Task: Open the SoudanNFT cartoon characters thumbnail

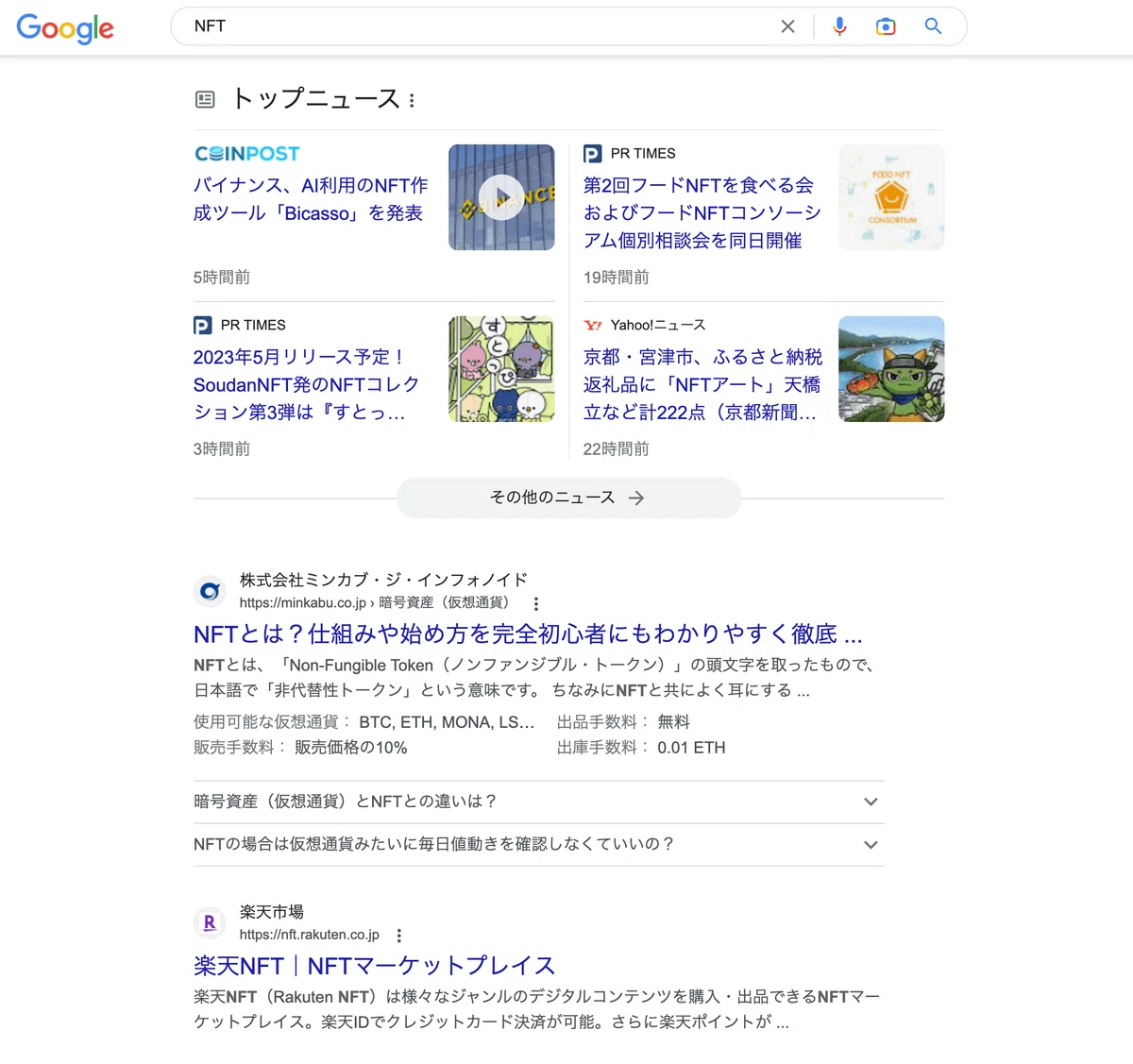Action: click(501, 369)
